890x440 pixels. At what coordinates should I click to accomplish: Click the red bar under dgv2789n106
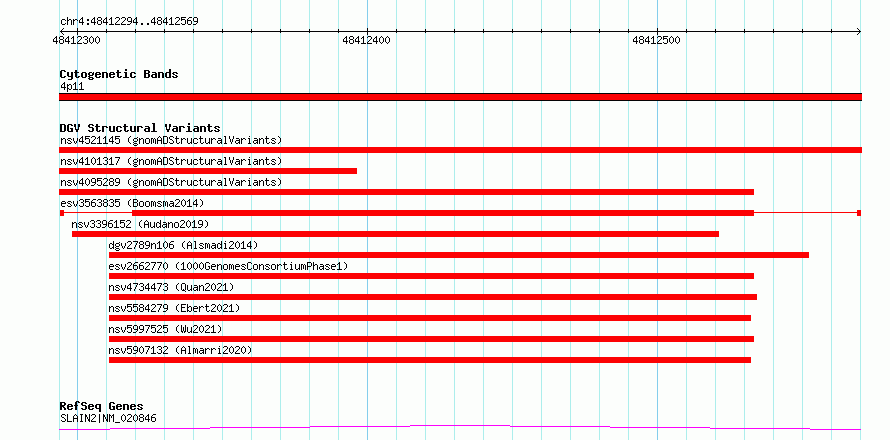click(x=459, y=255)
